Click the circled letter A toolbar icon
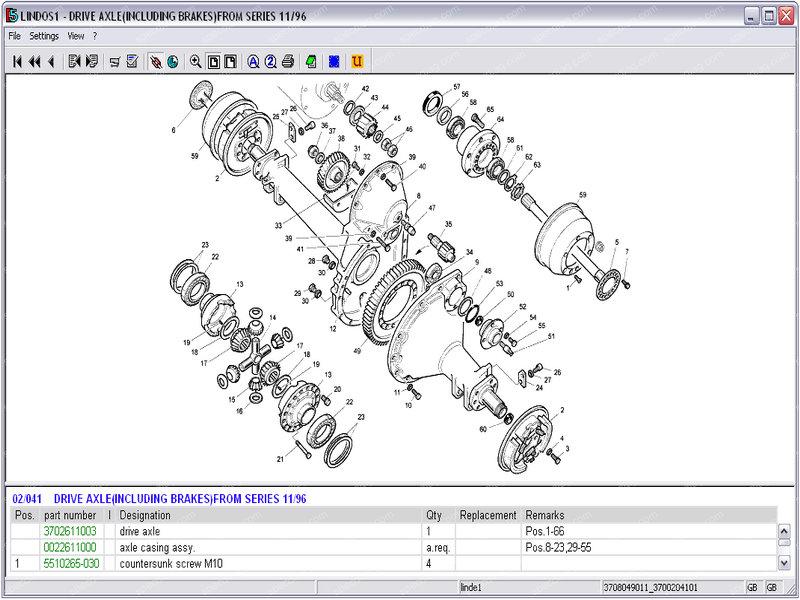 (254, 62)
